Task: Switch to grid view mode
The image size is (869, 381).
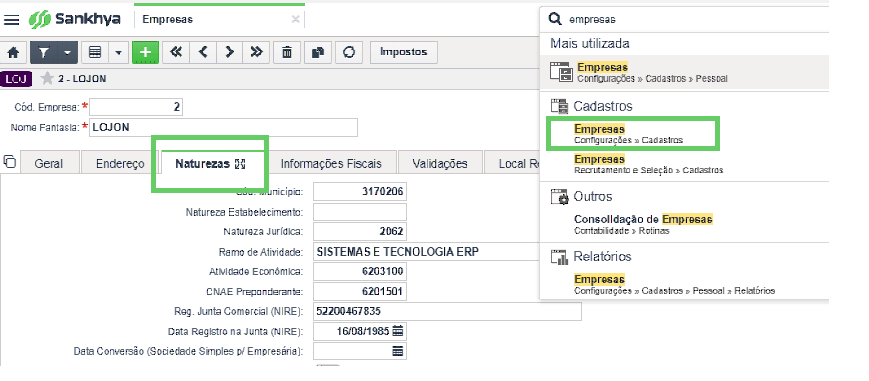Action: (95, 53)
